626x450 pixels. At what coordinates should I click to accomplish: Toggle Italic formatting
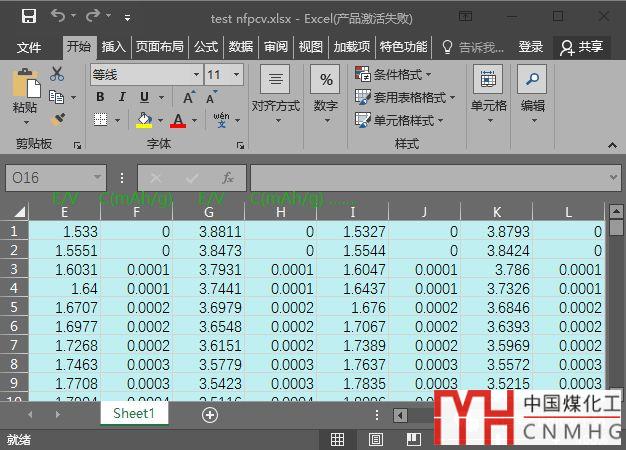click(x=122, y=97)
